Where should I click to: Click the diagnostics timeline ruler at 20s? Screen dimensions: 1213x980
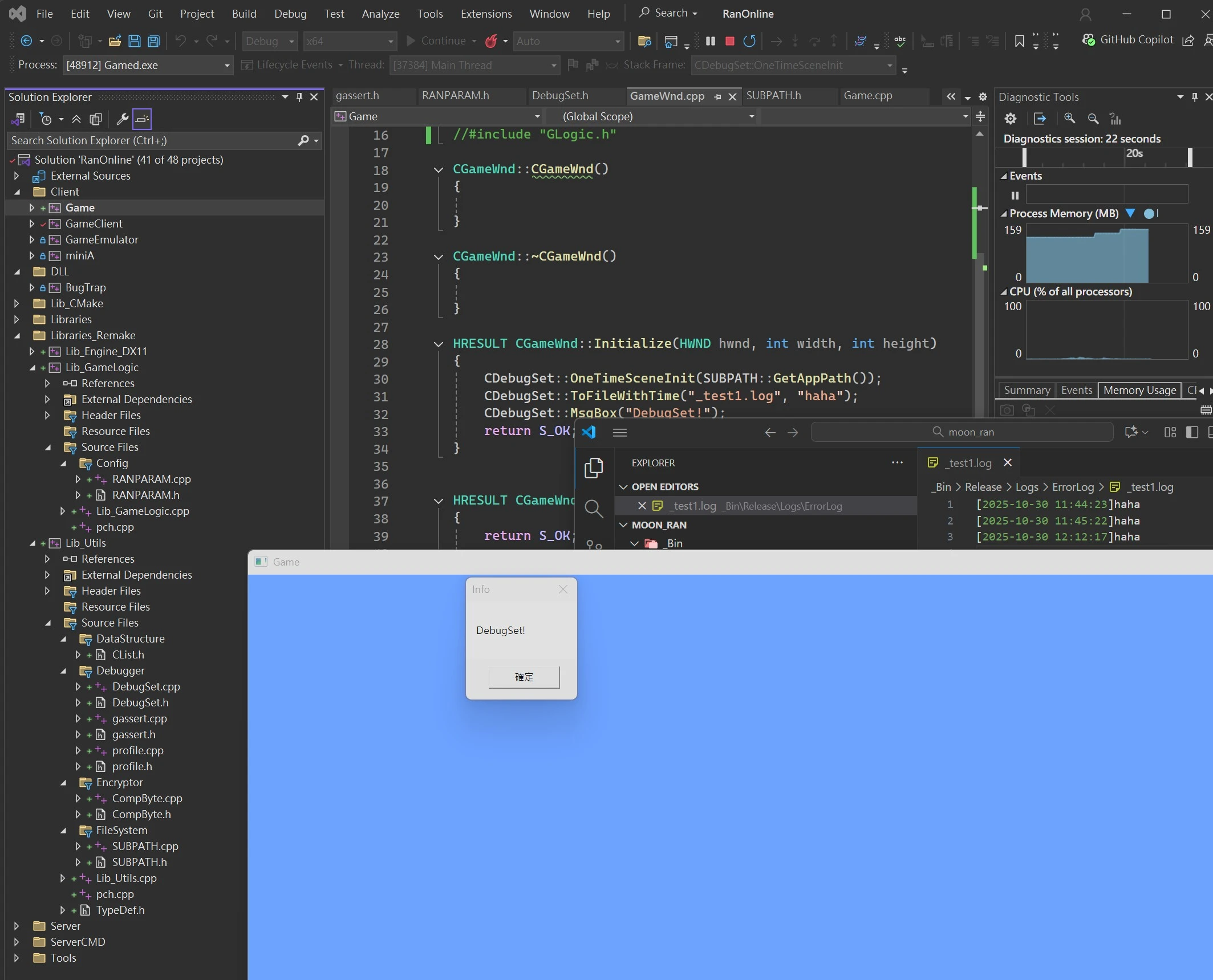click(x=1134, y=154)
